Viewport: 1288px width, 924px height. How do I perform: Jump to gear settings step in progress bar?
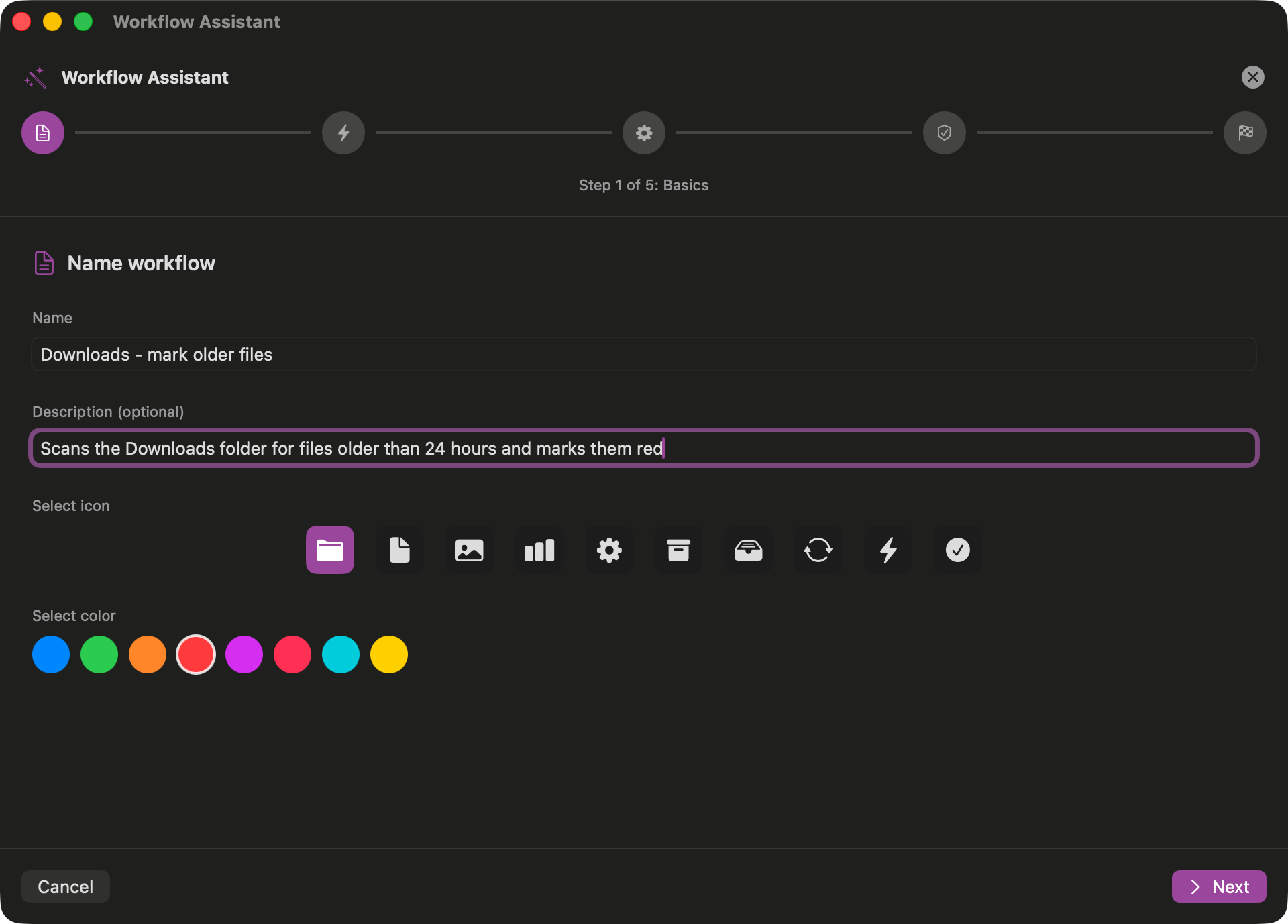coord(644,133)
